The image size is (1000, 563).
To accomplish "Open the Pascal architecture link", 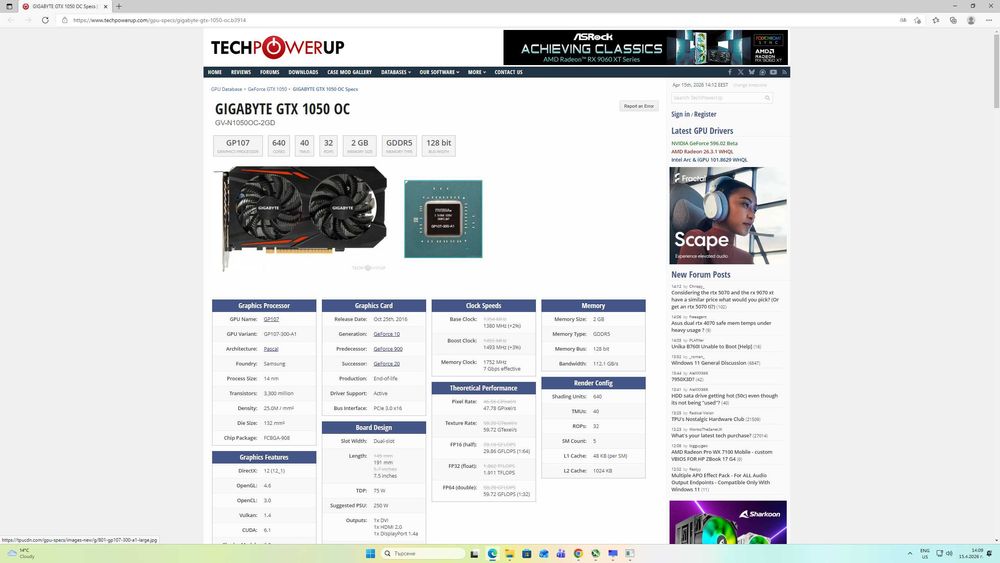I will [x=270, y=349].
